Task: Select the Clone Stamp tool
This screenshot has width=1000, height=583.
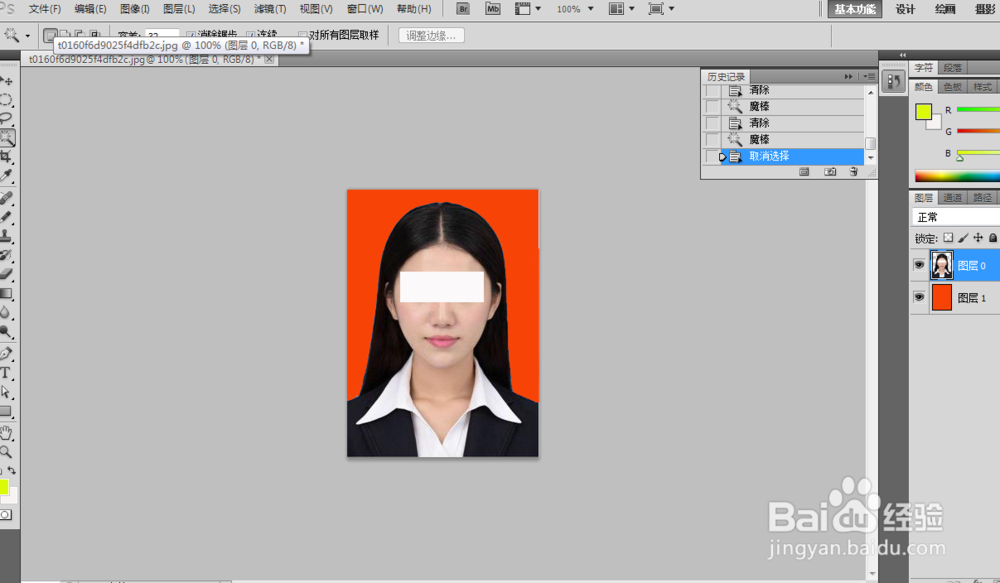Action: tap(6, 235)
